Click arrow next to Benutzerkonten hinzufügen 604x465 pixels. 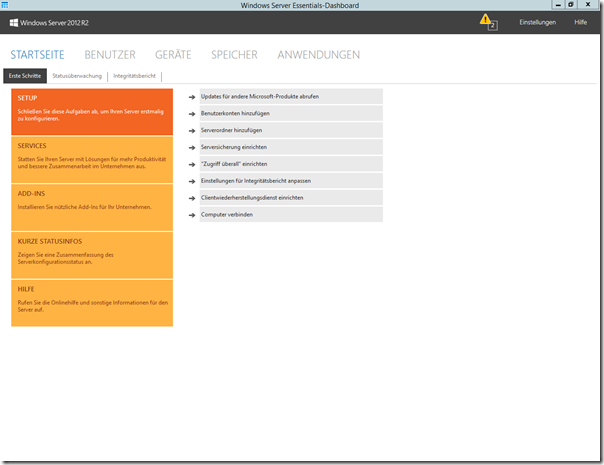click(192, 114)
